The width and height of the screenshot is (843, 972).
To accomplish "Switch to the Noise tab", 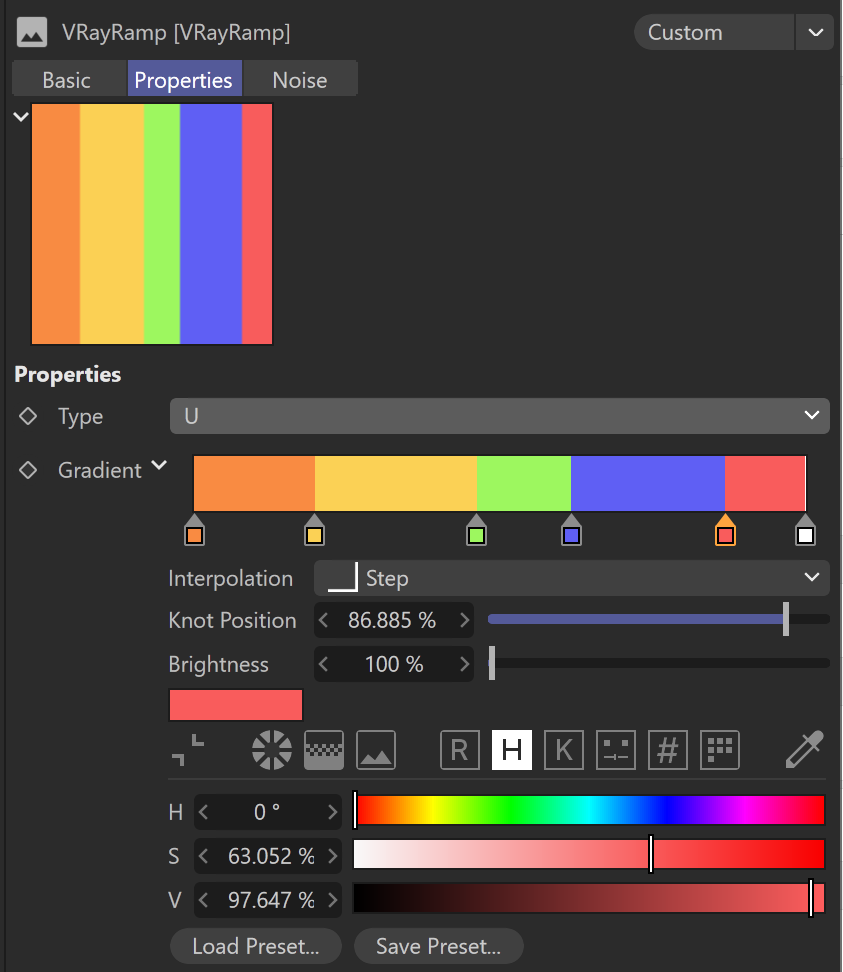I will 300,80.
